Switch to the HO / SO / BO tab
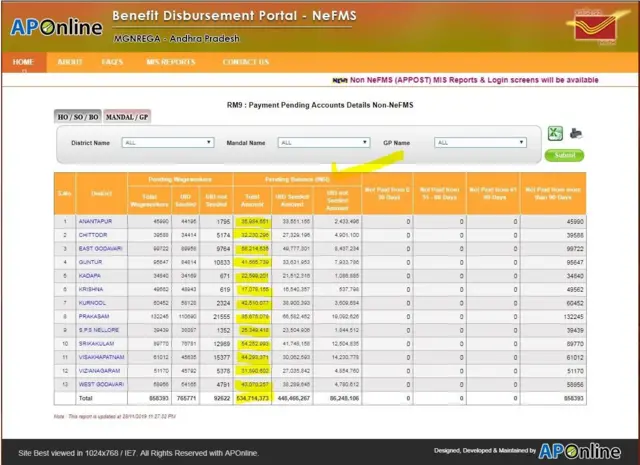Image resolution: width=640 pixels, height=465 pixels. click(76, 117)
